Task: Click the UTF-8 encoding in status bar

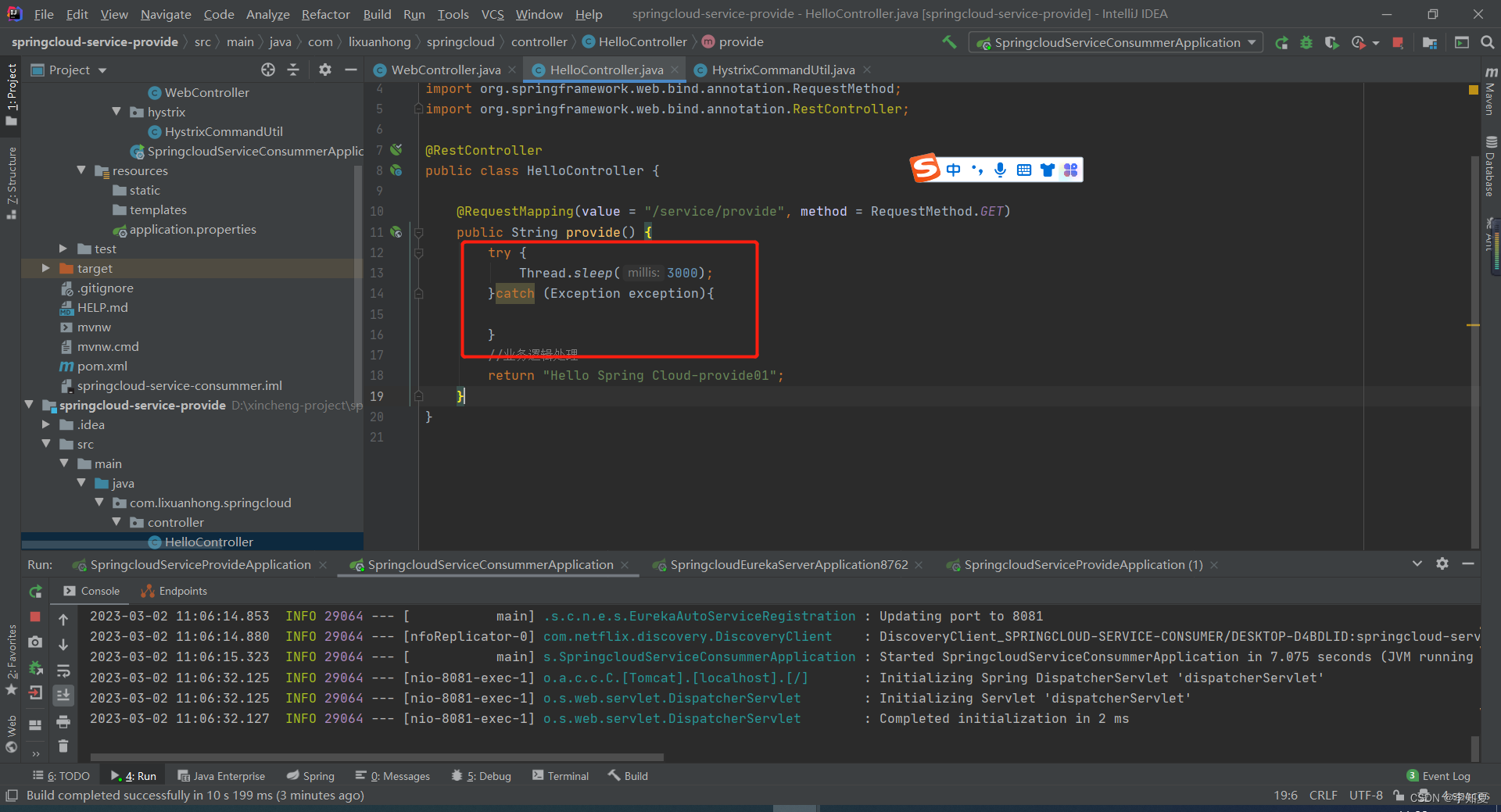Action: [1365, 795]
